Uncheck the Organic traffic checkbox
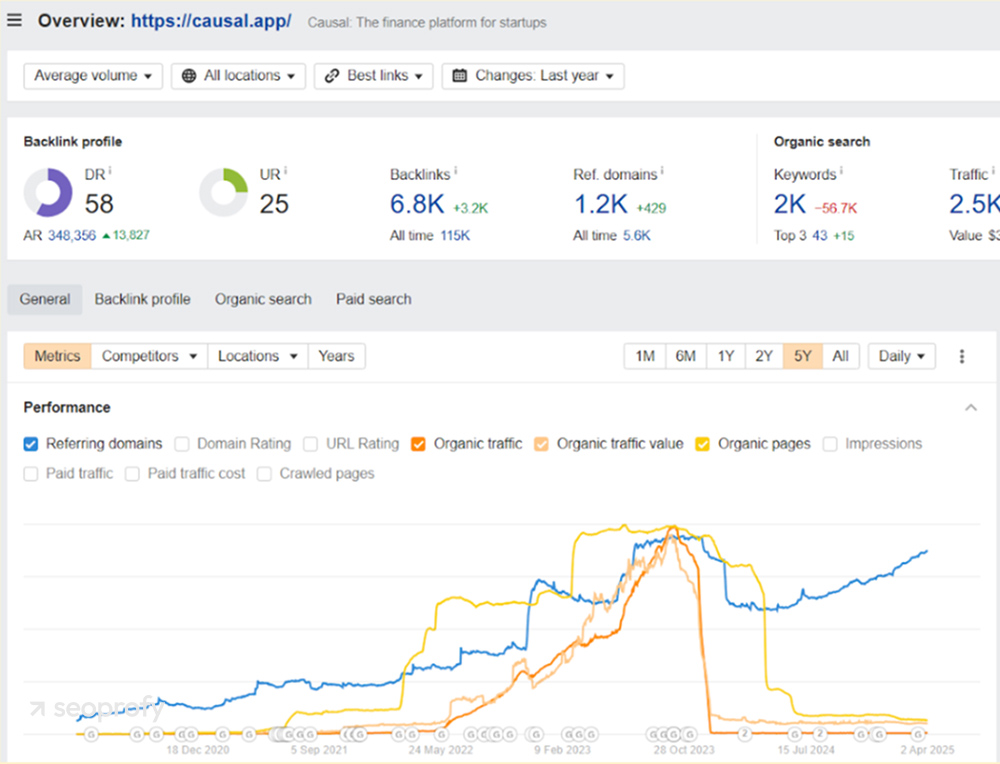The height and width of the screenshot is (764, 1000). (418, 444)
